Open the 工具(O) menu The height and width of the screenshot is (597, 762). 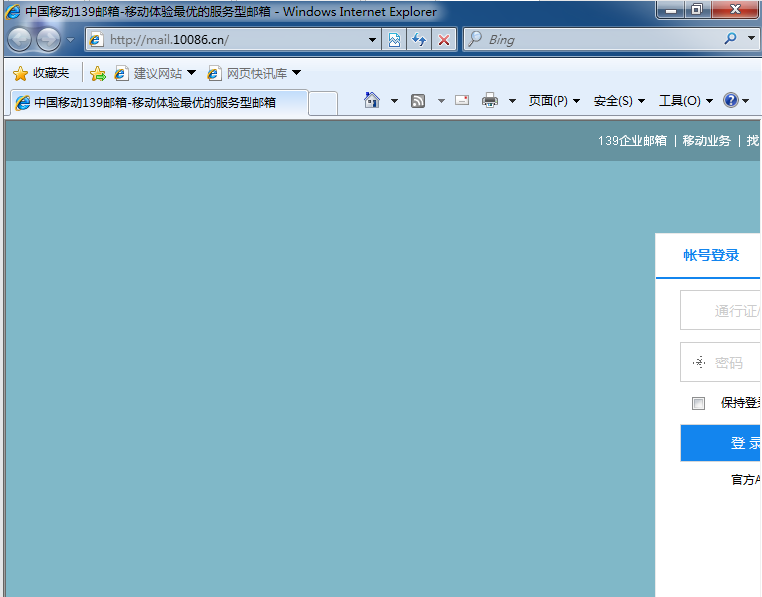[686, 101]
